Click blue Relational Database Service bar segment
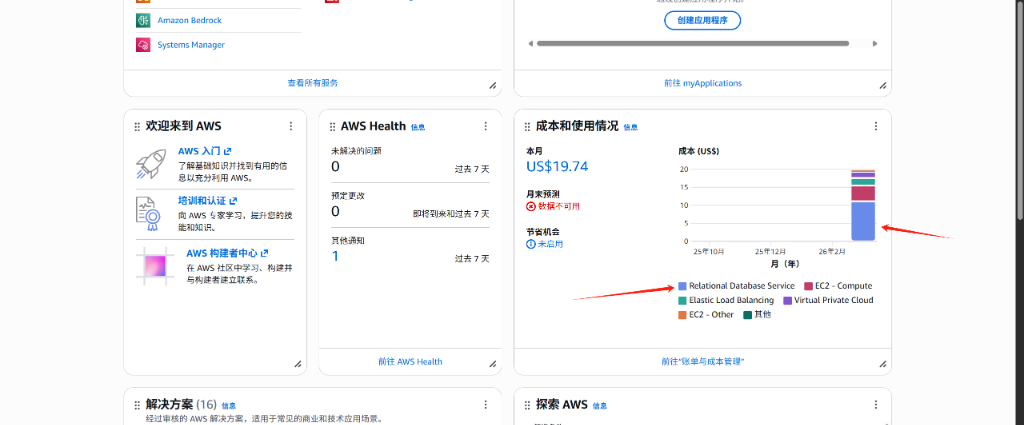Screen dimensions: 1024x425 [x=863, y=221]
